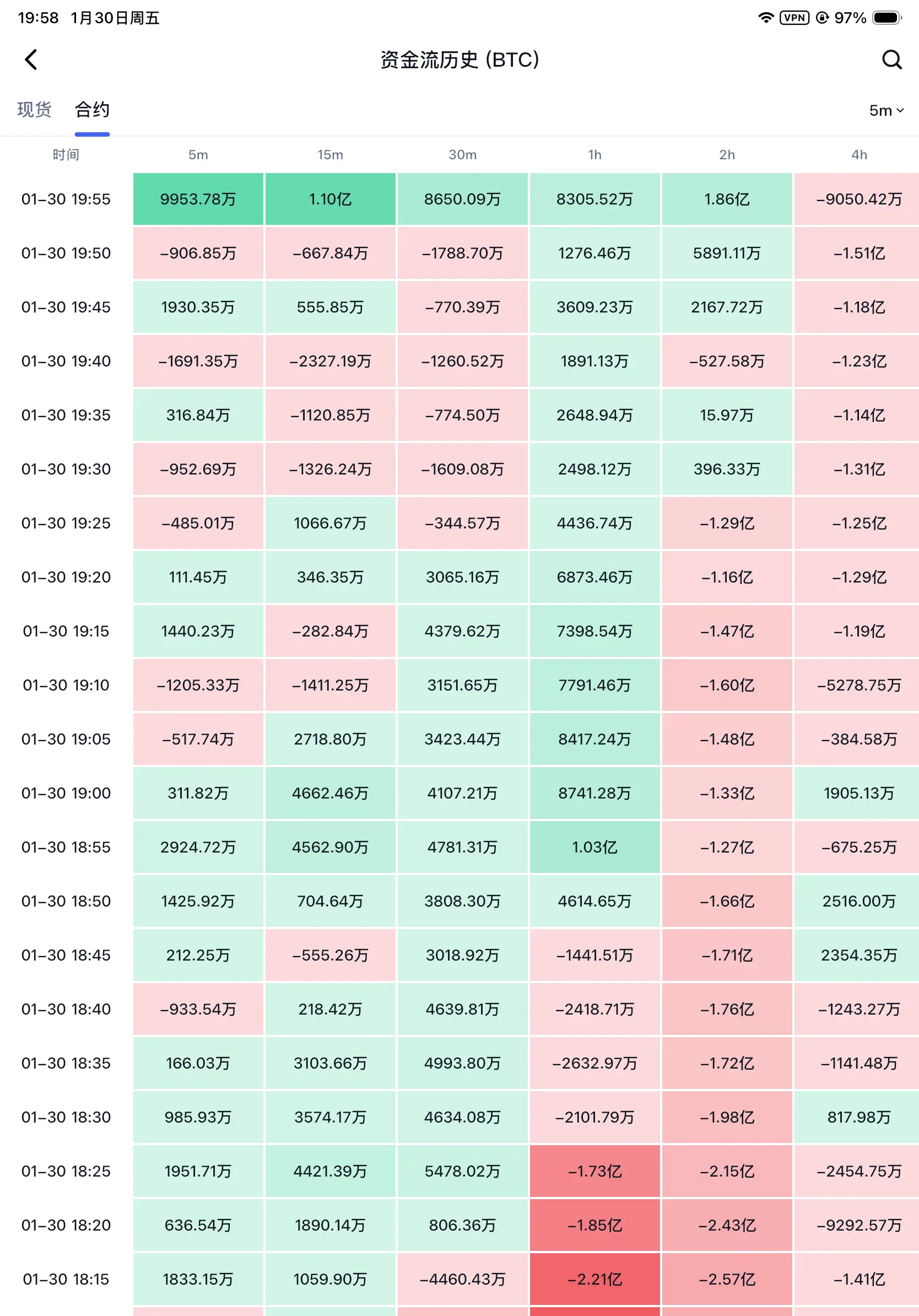Tap the 4h column header

[859, 155]
